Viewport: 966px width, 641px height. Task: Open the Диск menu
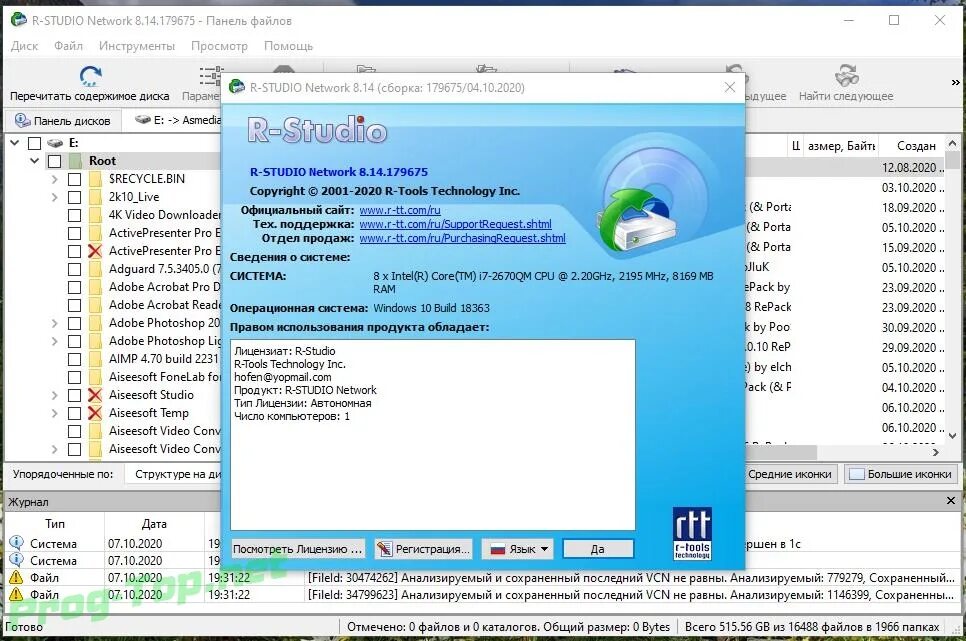pos(25,46)
